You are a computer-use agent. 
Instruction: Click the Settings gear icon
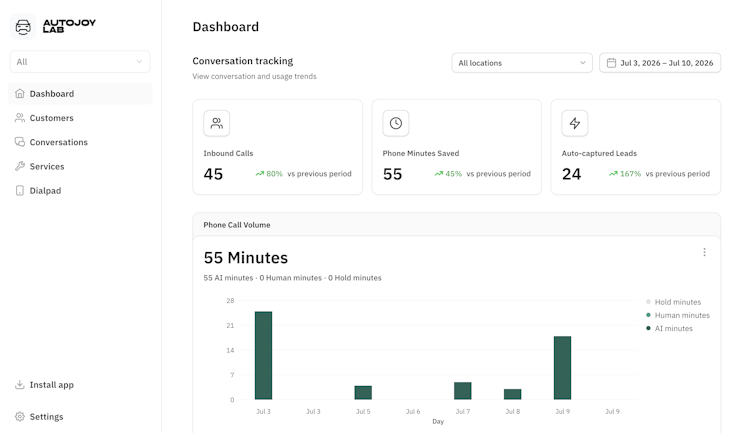tap(20, 417)
